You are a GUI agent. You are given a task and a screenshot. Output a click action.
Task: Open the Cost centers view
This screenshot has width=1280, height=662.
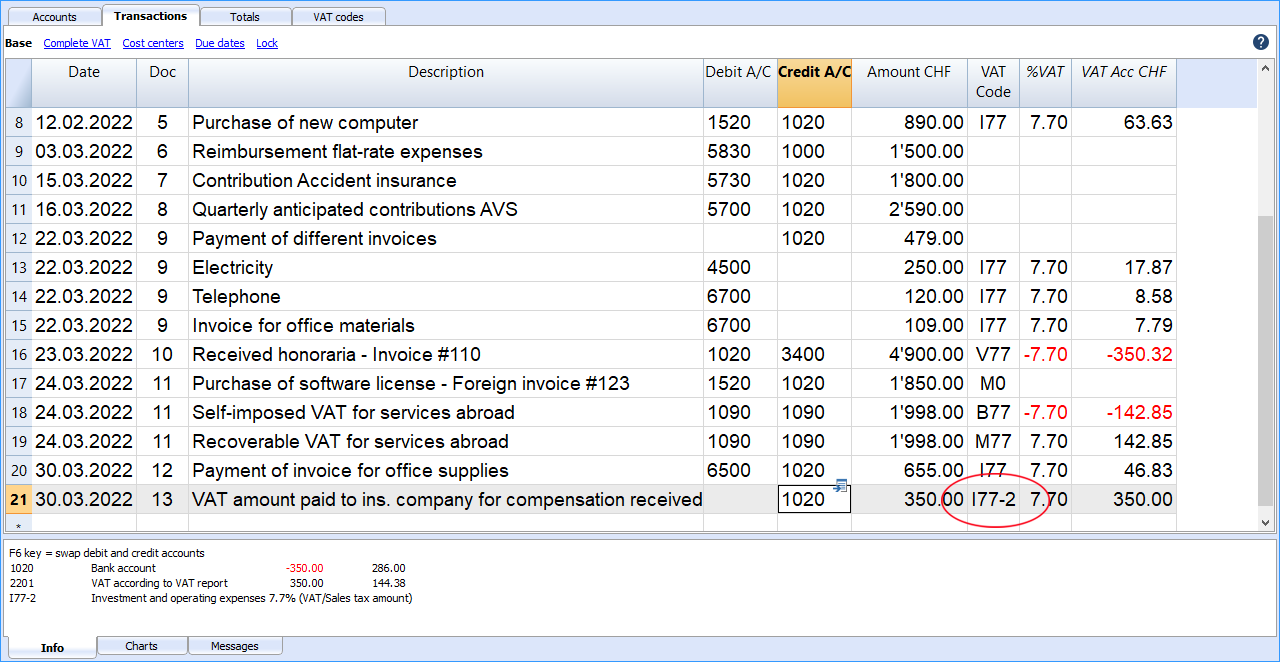point(153,43)
